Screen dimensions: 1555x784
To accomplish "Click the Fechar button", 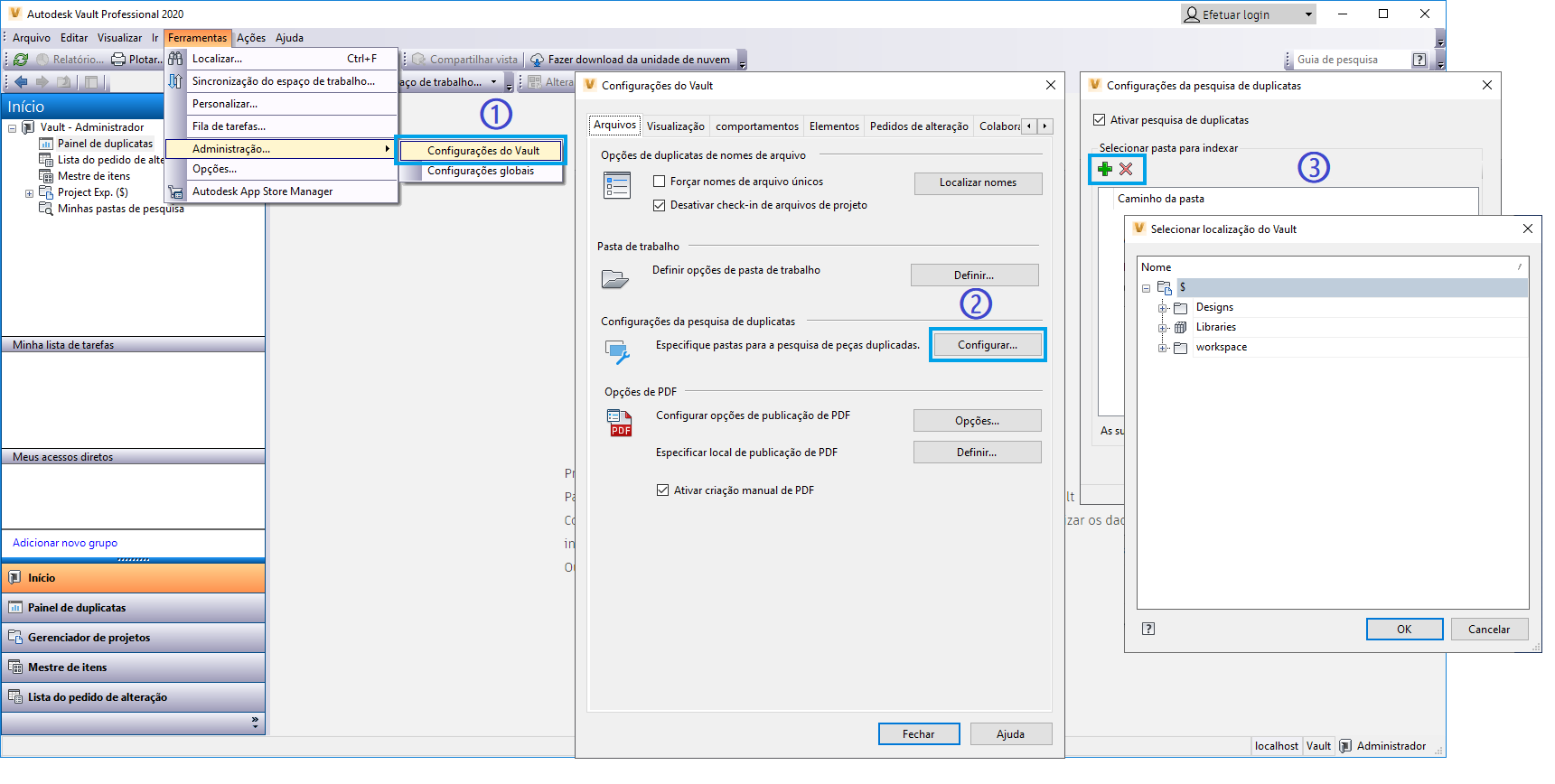I will coord(919,734).
